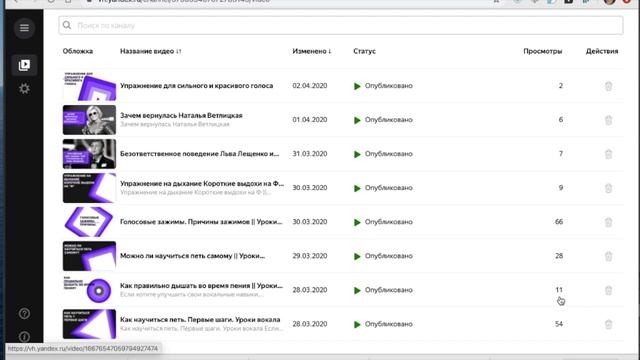Open thumbnail of 'Упражнение на дыхание' video
640x360 pixels.
coord(89,188)
